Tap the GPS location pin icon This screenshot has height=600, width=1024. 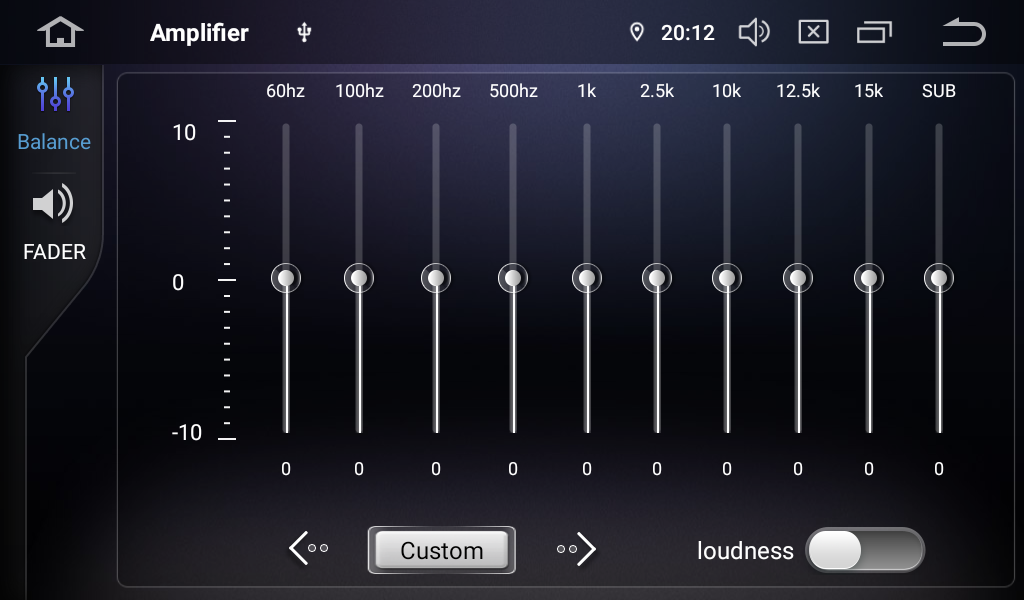(x=636, y=33)
